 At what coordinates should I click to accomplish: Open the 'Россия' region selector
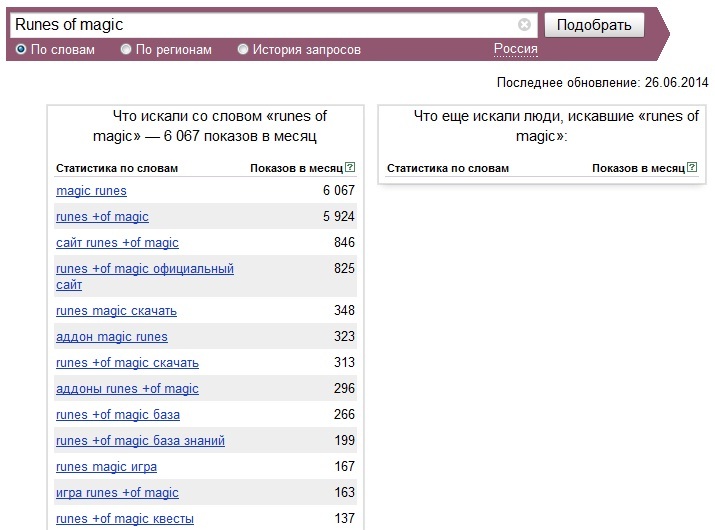pyautogui.click(x=516, y=49)
